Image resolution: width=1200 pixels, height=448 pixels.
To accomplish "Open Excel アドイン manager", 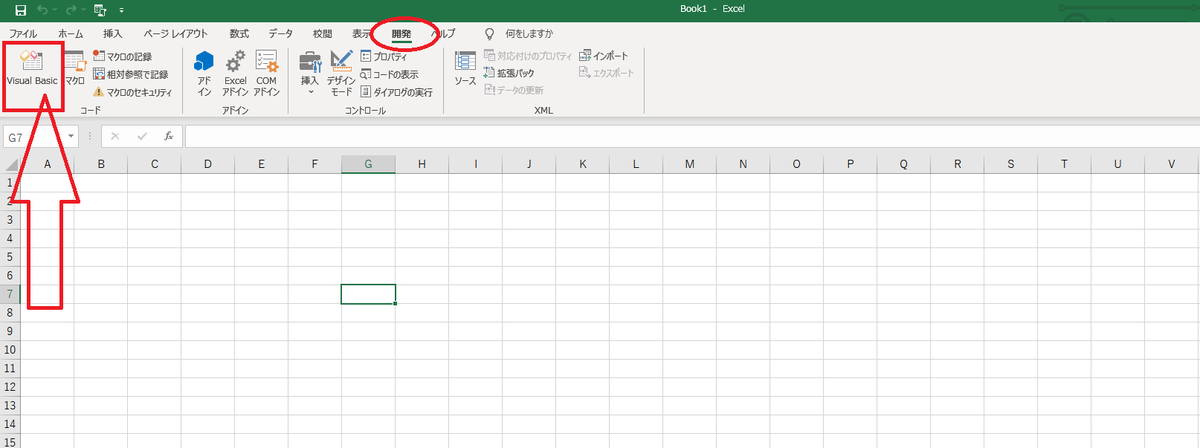I will (235, 72).
